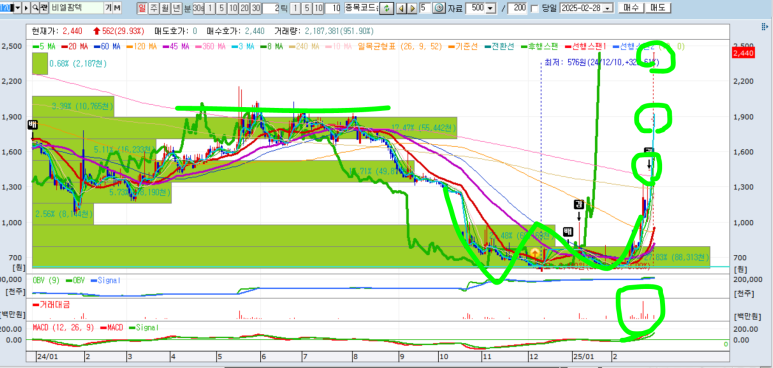Click the 매수 buy button
Image resolution: width=773 pixels, height=368 pixels.
[x=631, y=8]
